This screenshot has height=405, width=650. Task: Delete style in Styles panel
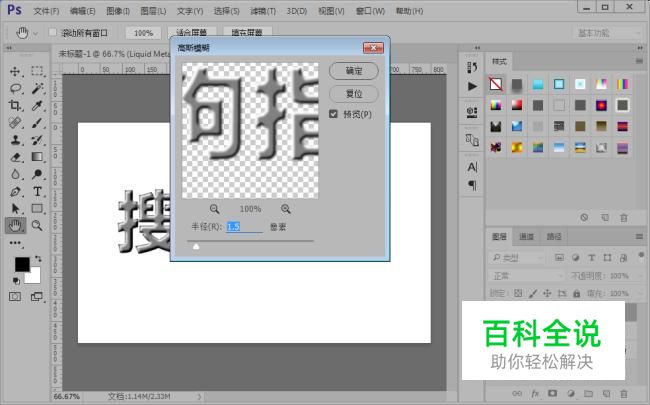[x=623, y=218]
